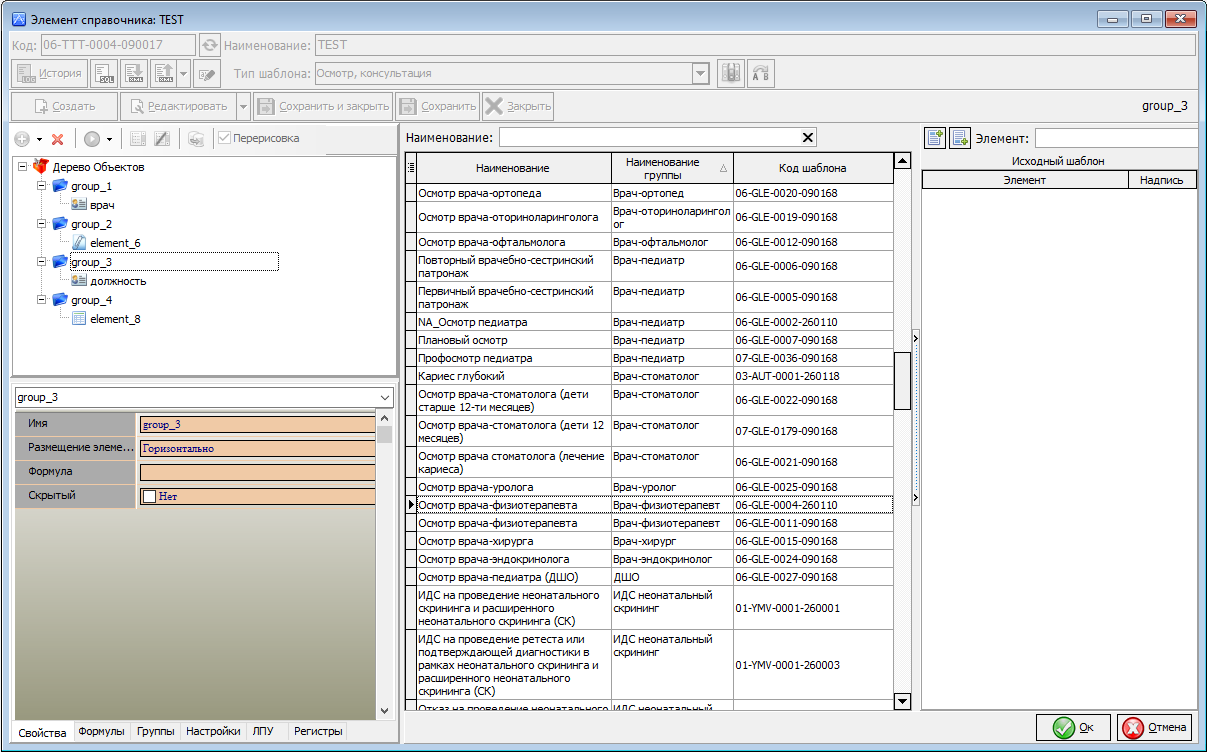
Task: Expand the group_3 selector combo box
Action: pyautogui.click(x=386, y=397)
